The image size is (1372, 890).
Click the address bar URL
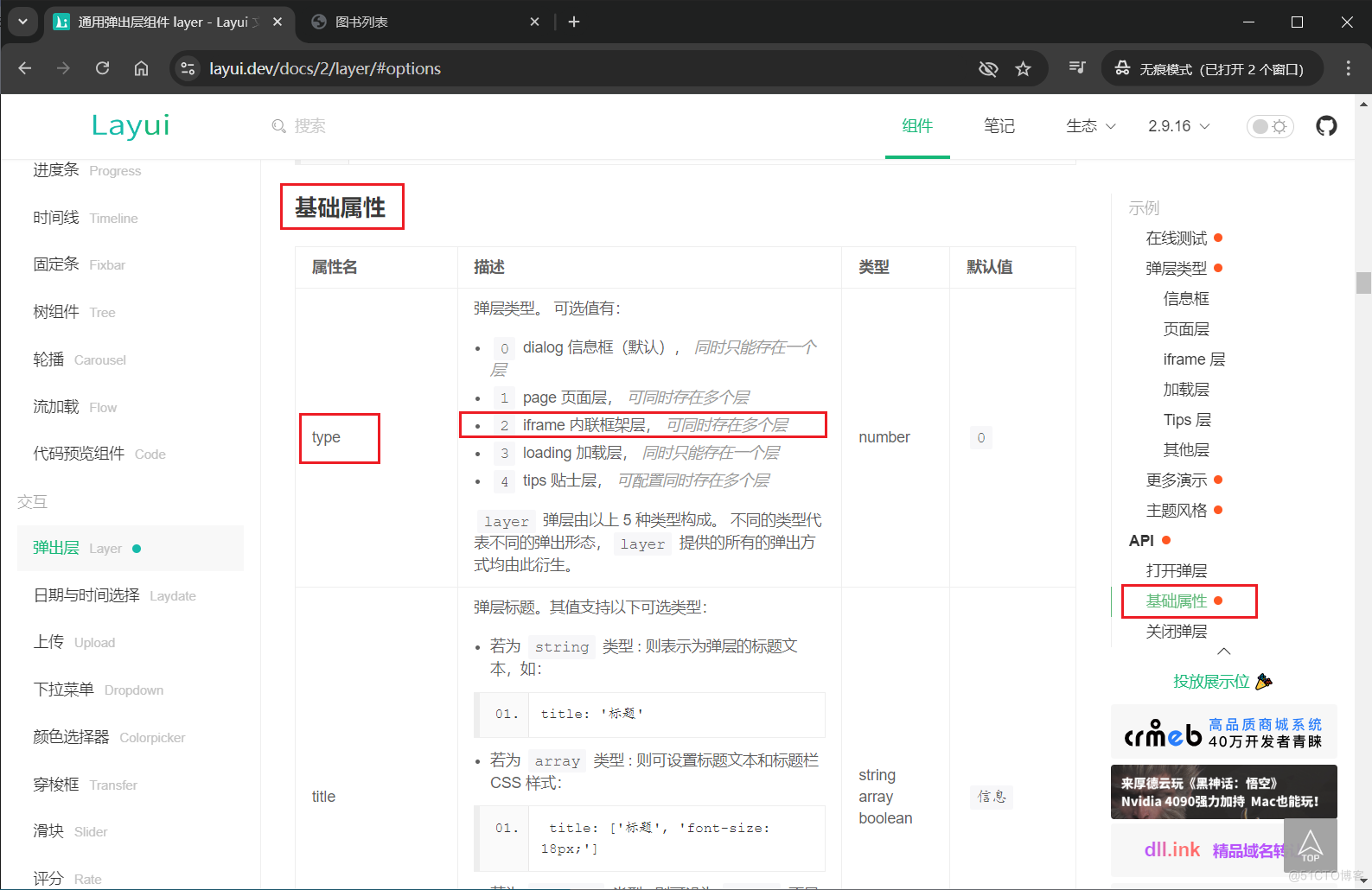point(325,68)
